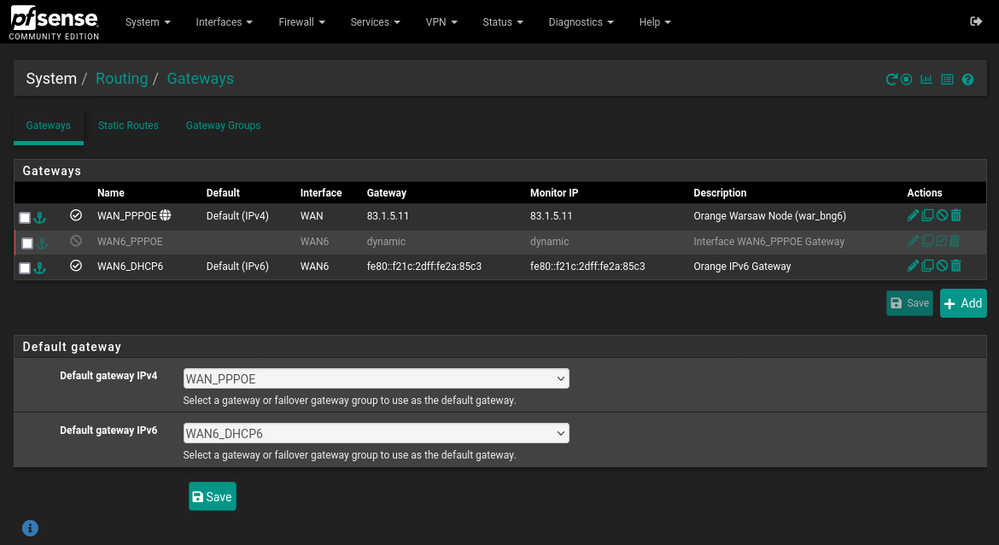Delete the WAN6_DHCP6 gateway via trash icon
The image size is (999, 545).
pos(956,266)
